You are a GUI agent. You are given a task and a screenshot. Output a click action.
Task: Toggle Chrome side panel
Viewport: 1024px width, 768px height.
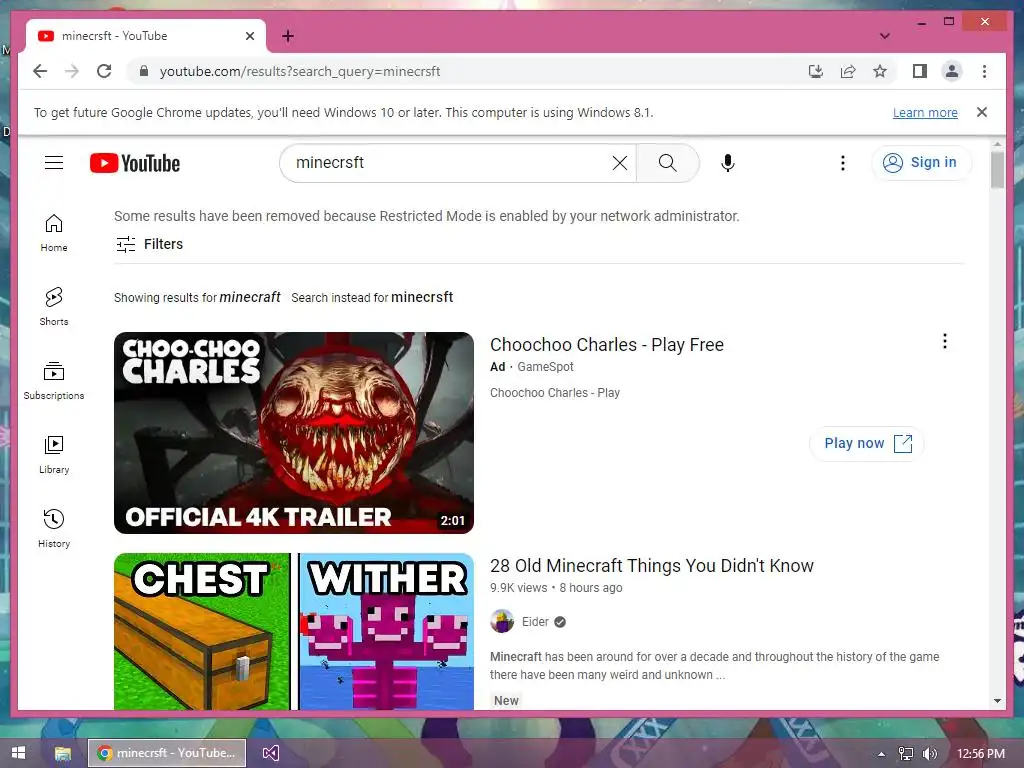[x=920, y=71]
